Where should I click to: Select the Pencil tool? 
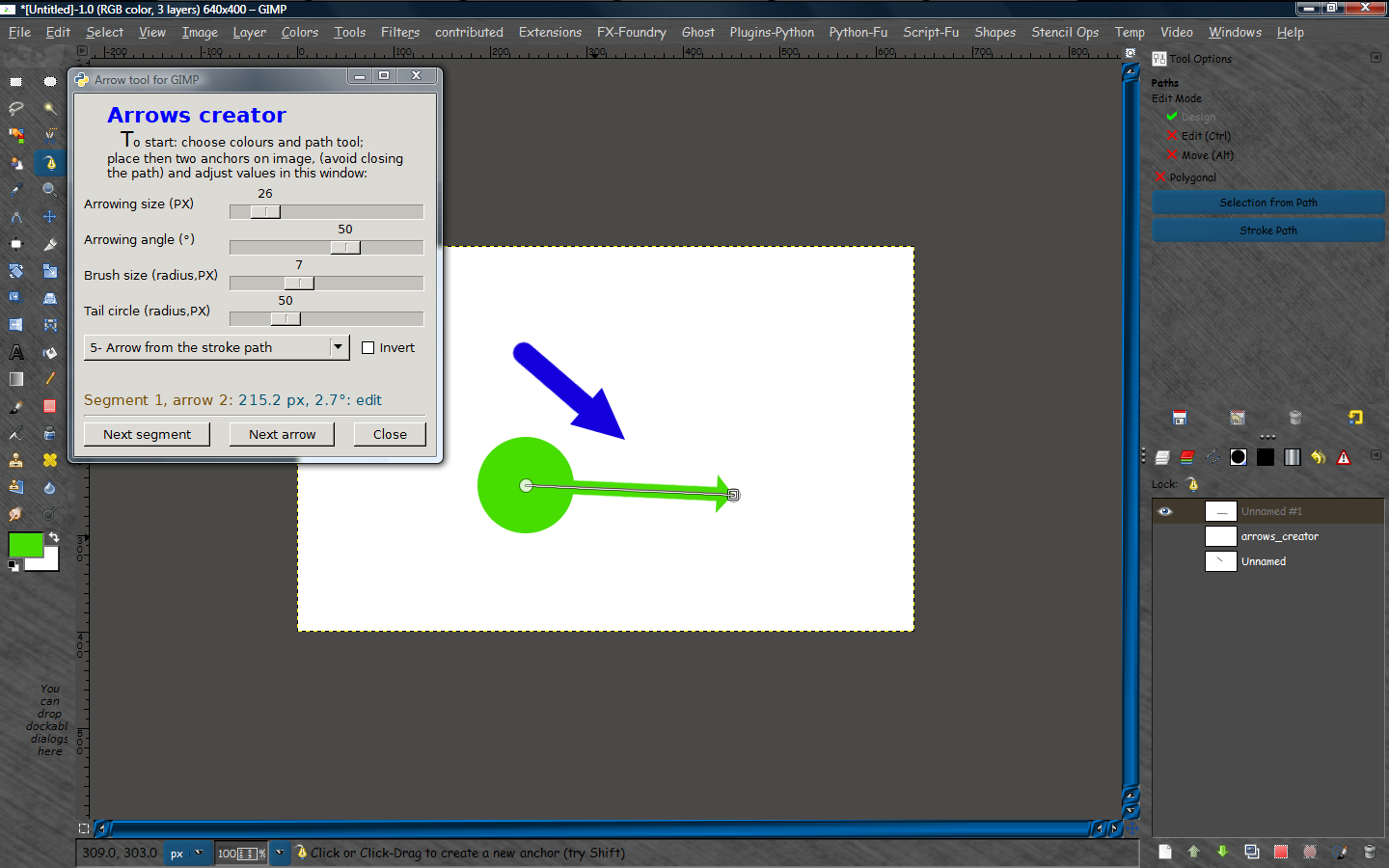pyautogui.click(x=50, y=378)
